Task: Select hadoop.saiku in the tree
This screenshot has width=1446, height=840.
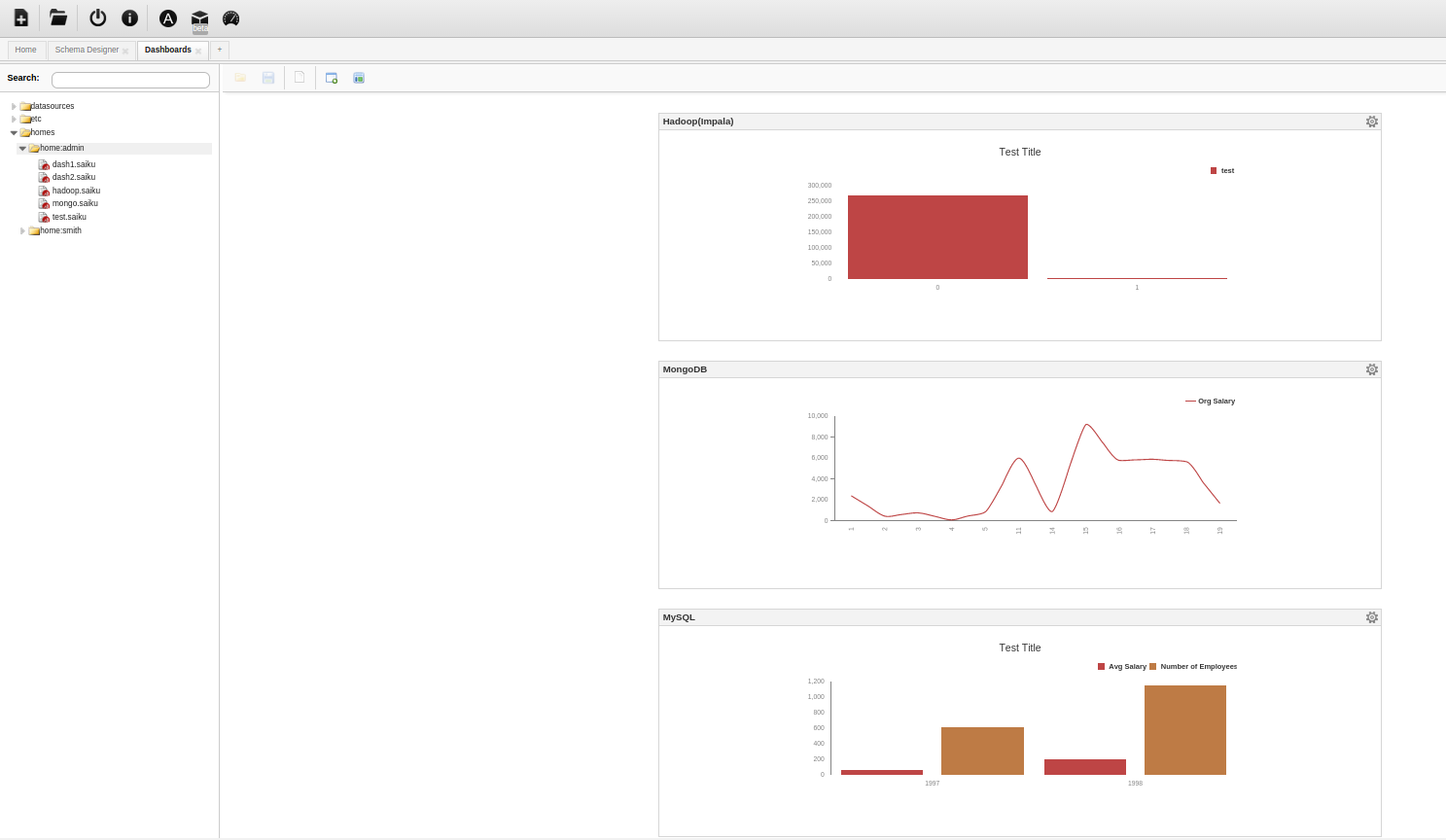Action: [x=76, y=191]
